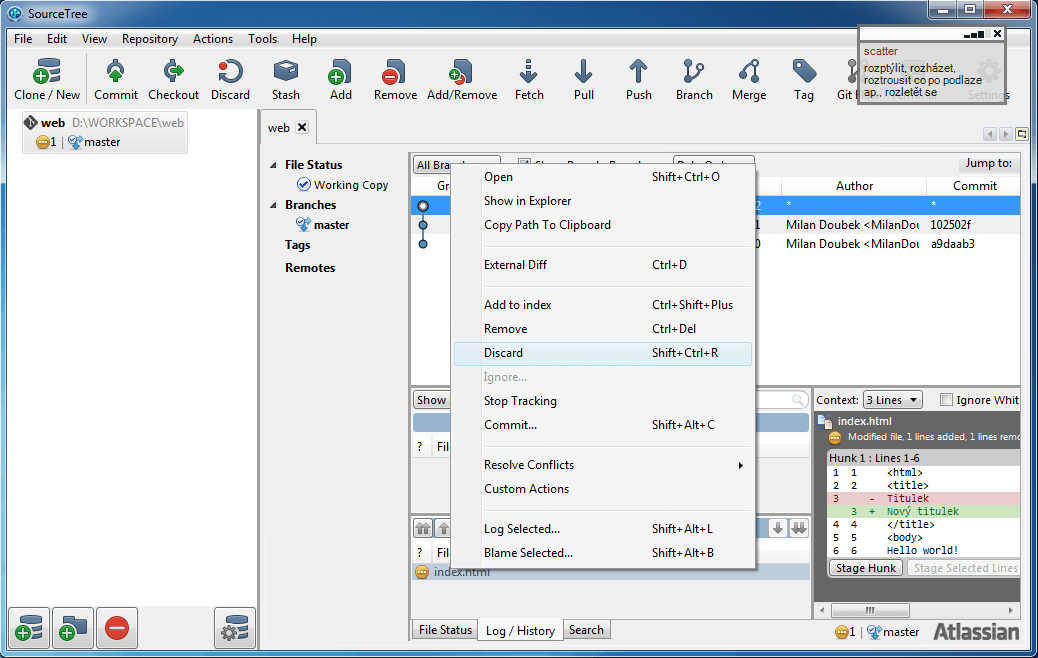Click the Author column header
The height and width of the screenshot is (658, 1038).
[x=854, y=186]
